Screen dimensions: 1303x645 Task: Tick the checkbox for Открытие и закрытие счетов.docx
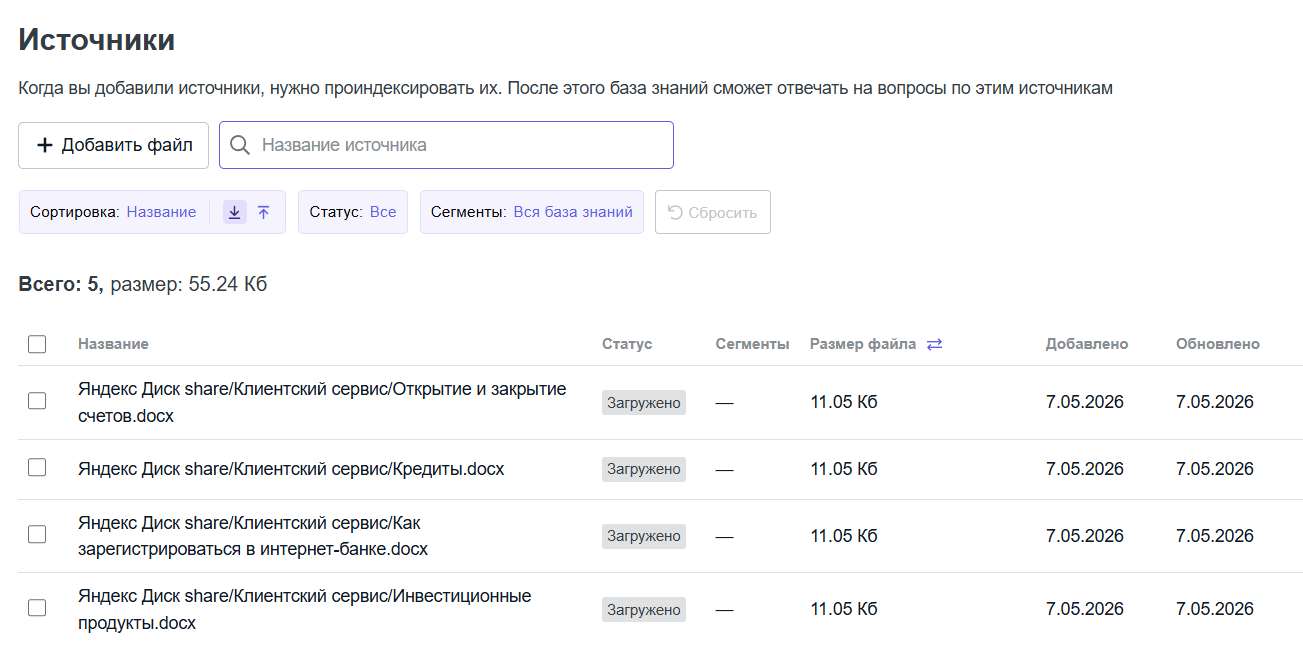point(37,401)
